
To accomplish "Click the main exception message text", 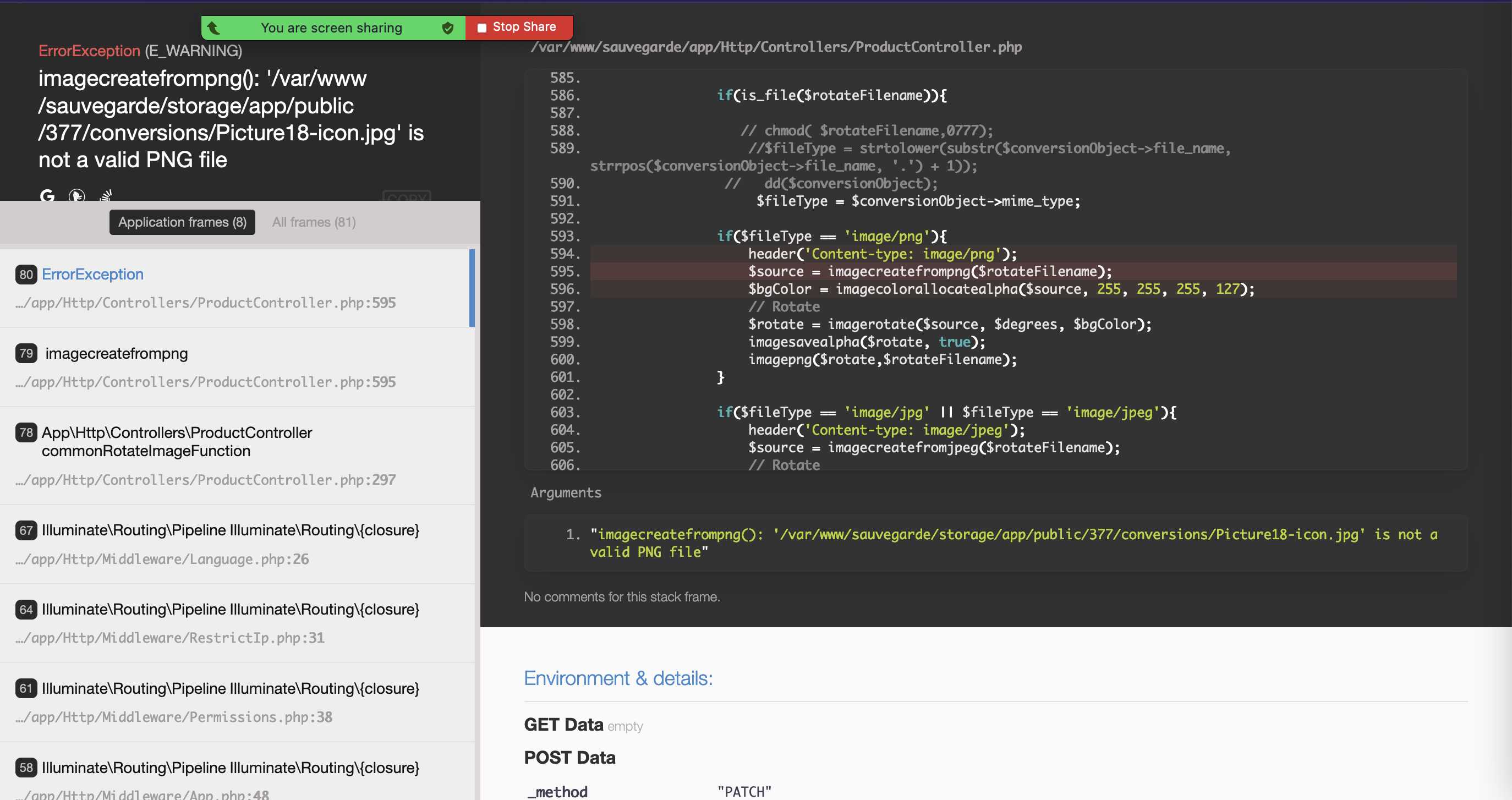I will coord(231,119).
